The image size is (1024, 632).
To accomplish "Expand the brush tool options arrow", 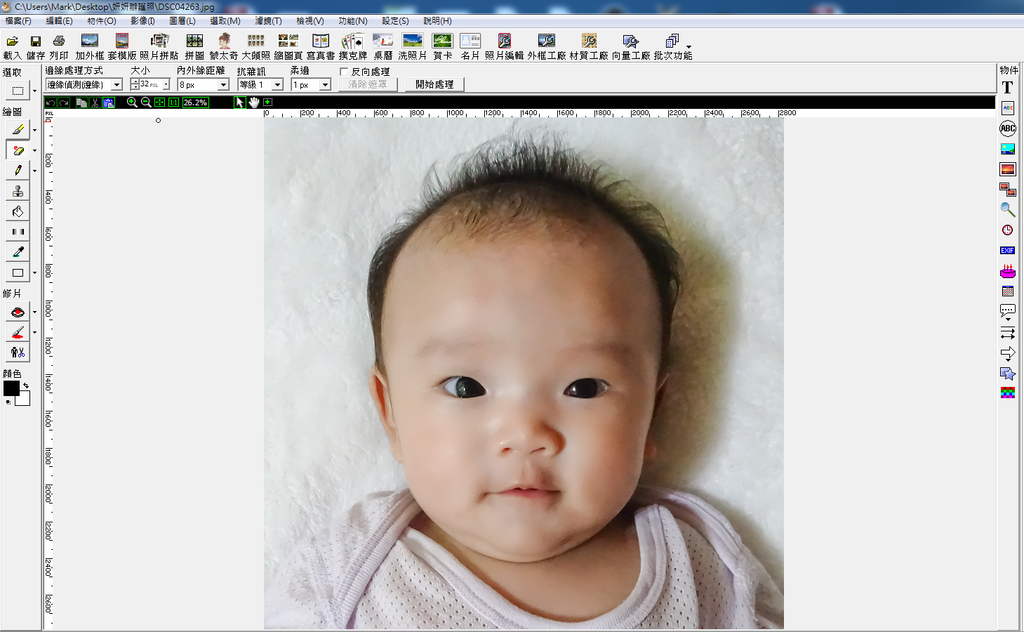I will point(35,130).
